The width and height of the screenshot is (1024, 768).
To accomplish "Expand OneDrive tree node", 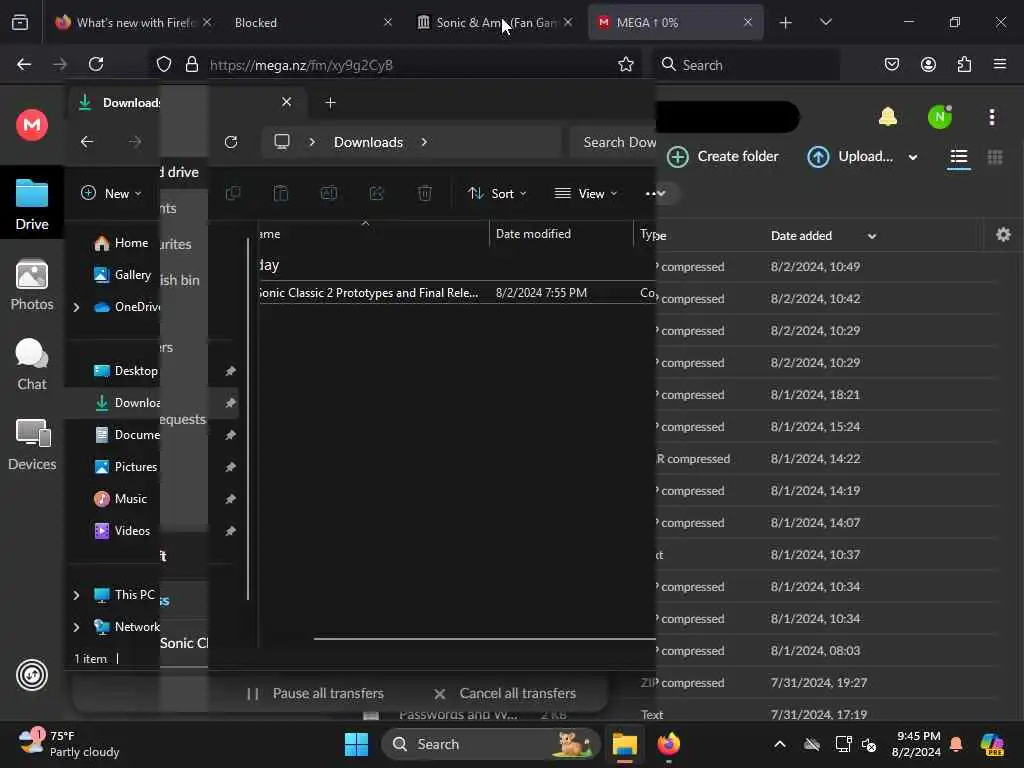I will (x=76, y=307).
